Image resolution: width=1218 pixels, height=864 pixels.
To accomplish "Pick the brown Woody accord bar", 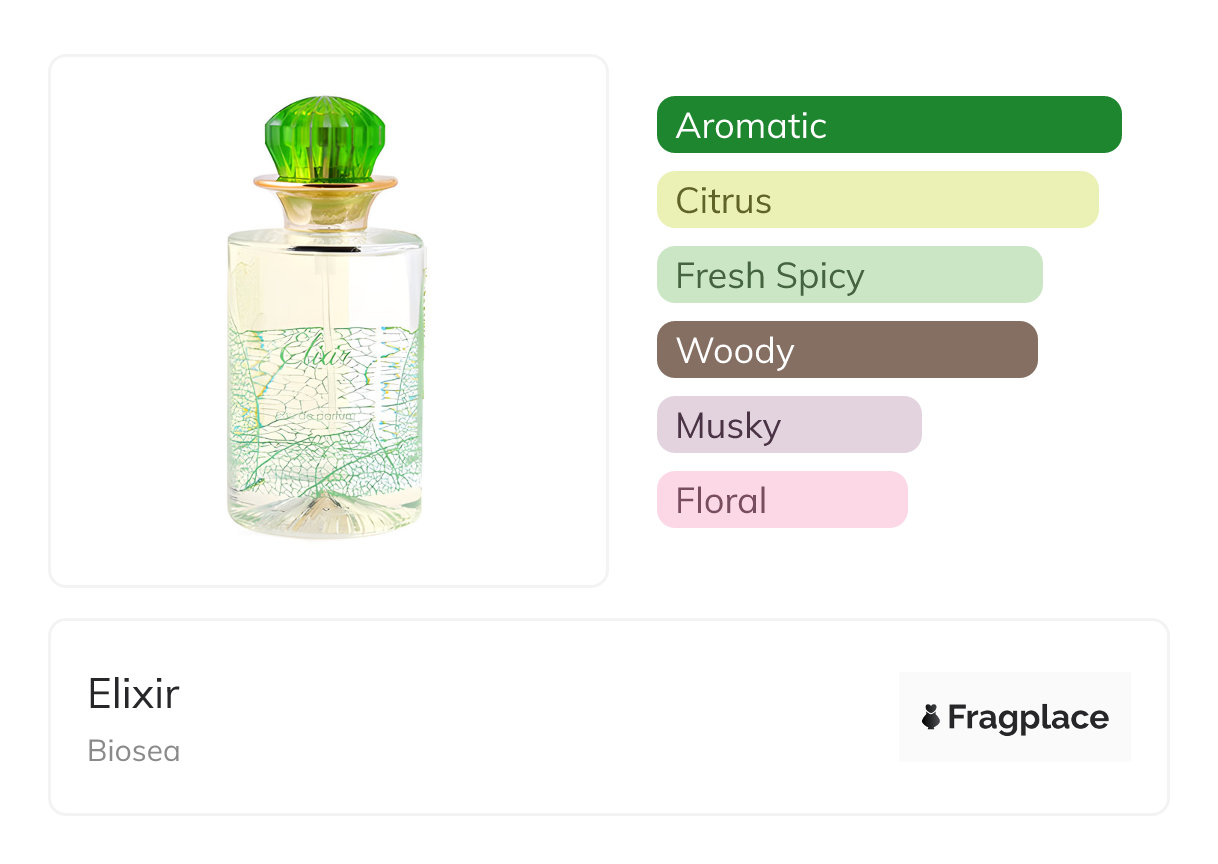I will (x=846, y=350).
